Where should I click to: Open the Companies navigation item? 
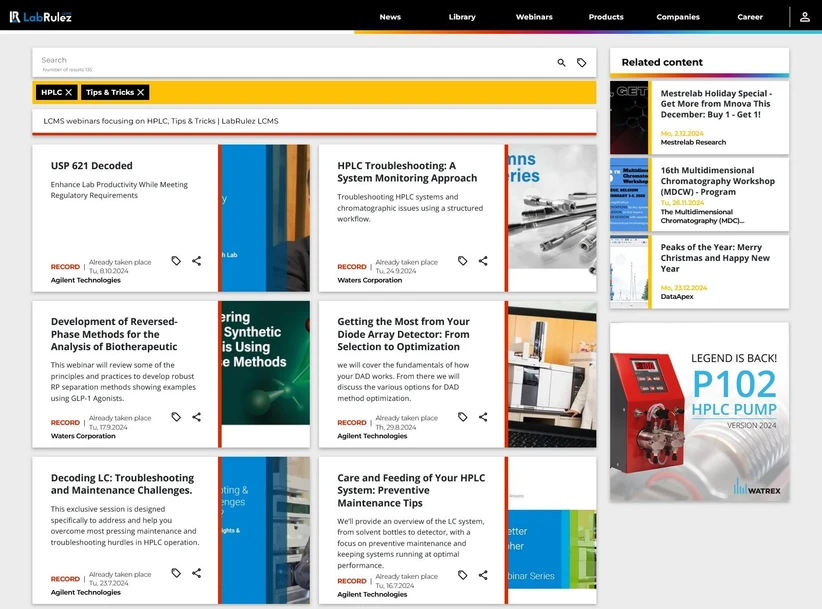click(678, 17)
